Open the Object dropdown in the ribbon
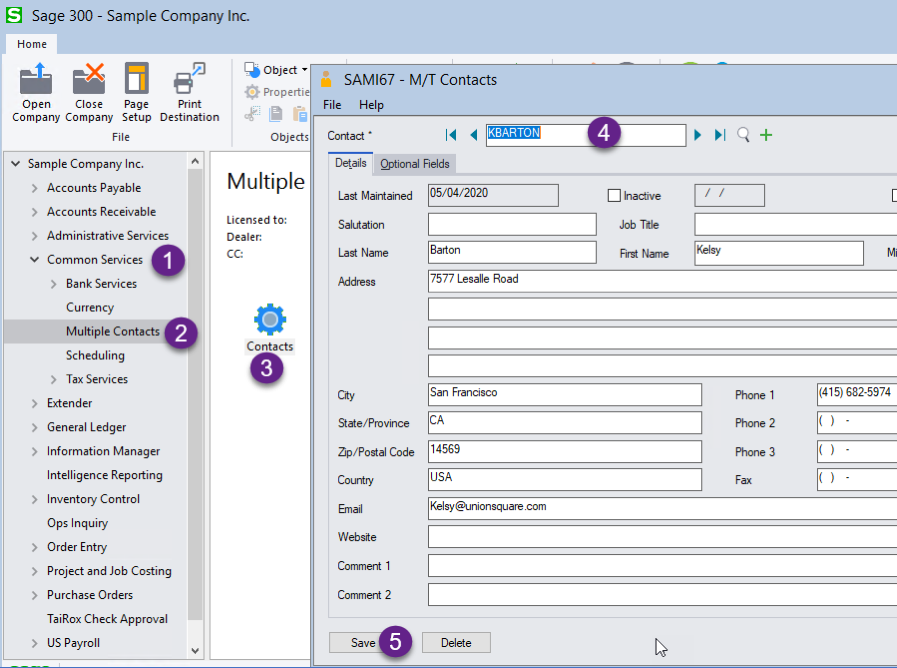Screen dimensions: 897x668 (276, 70)
